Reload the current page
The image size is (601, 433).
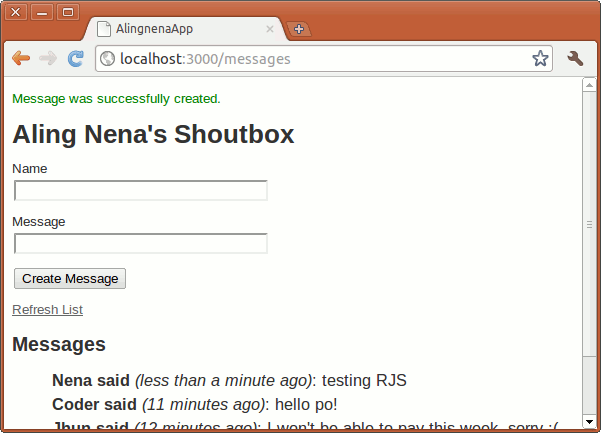pyautogui.click(x=75, y=59)
